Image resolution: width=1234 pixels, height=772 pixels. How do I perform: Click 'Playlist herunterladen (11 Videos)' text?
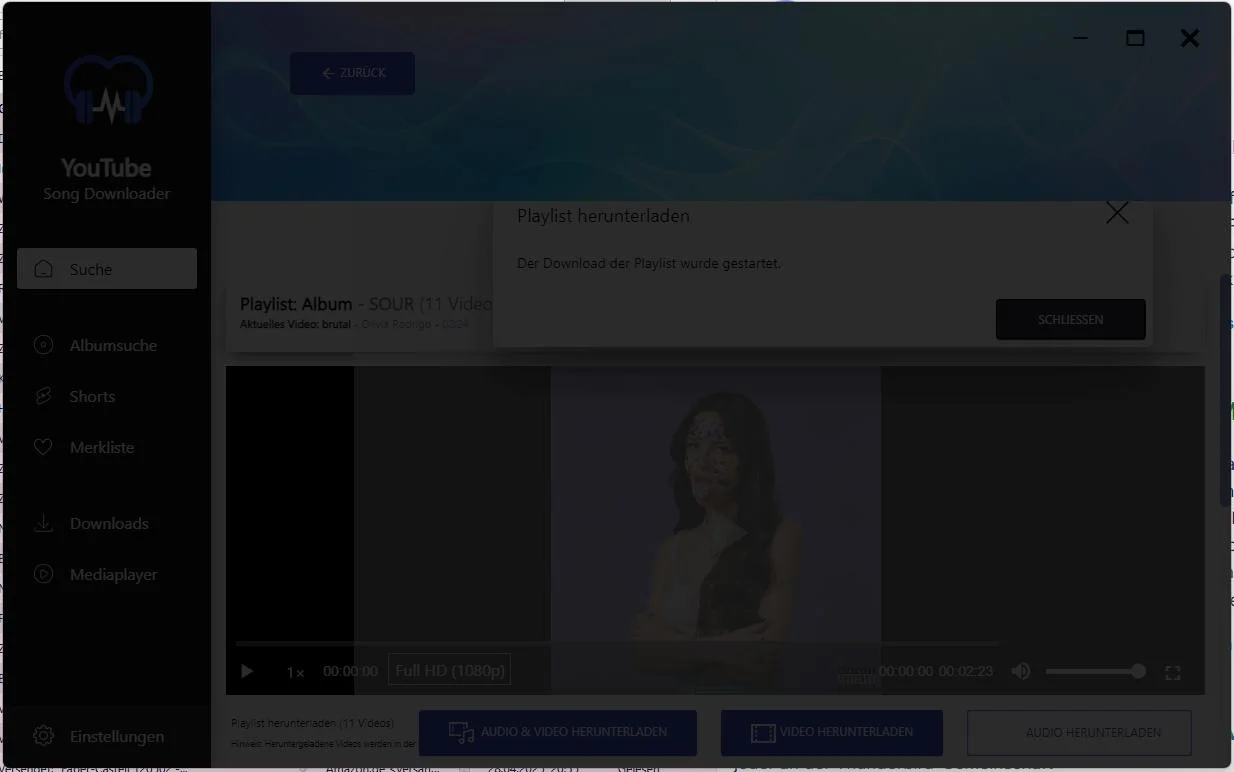pos(312,723)
